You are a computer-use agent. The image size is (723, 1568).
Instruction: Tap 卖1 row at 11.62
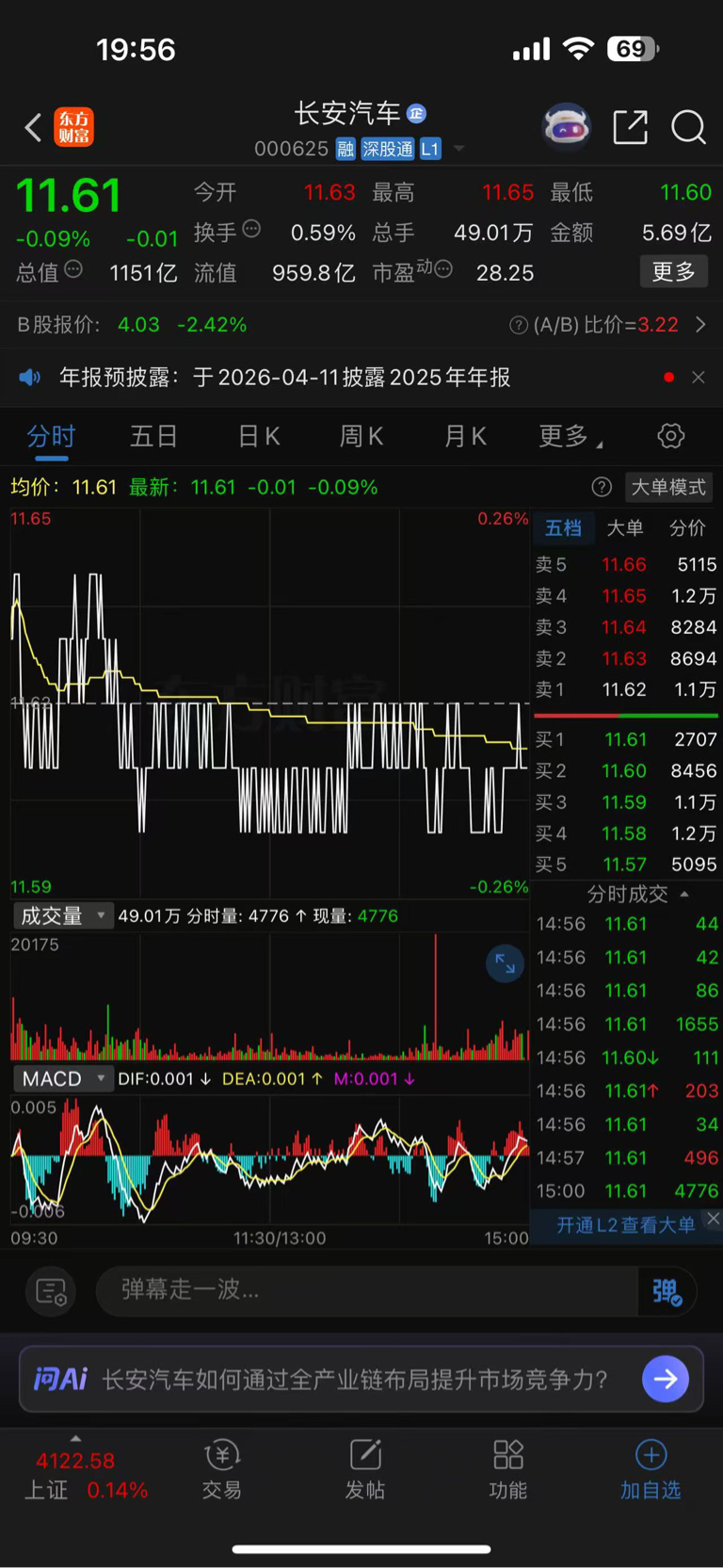[626, 689]
